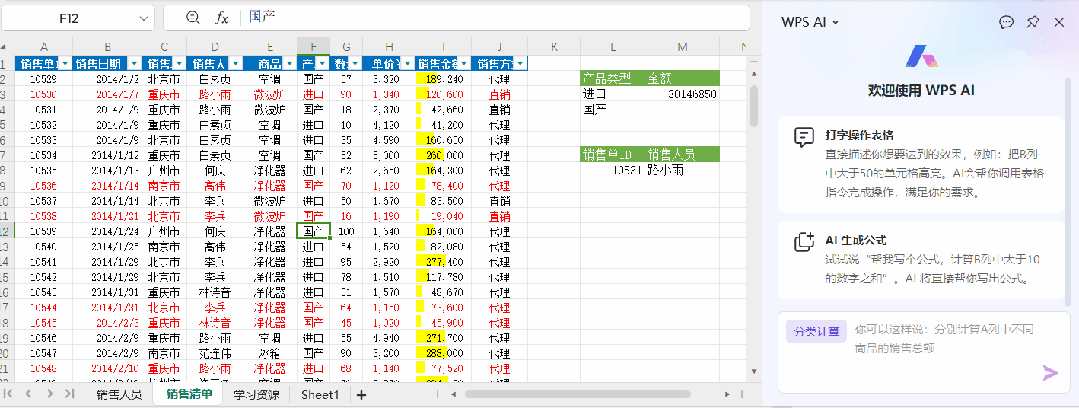This screenshot has width=1079, height=408.
Task: Click the 金额 green header cell
Action: 682,78
